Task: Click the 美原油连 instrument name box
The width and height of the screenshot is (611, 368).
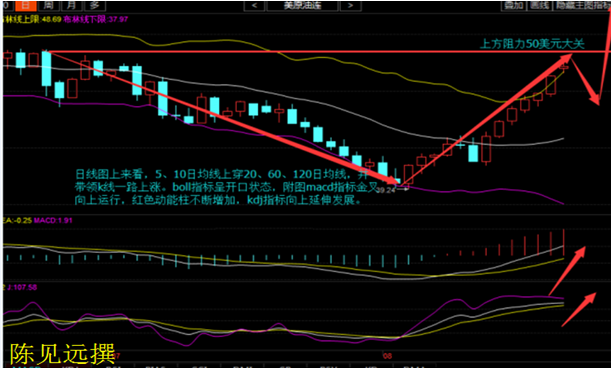Action: (x=302, y=5)
